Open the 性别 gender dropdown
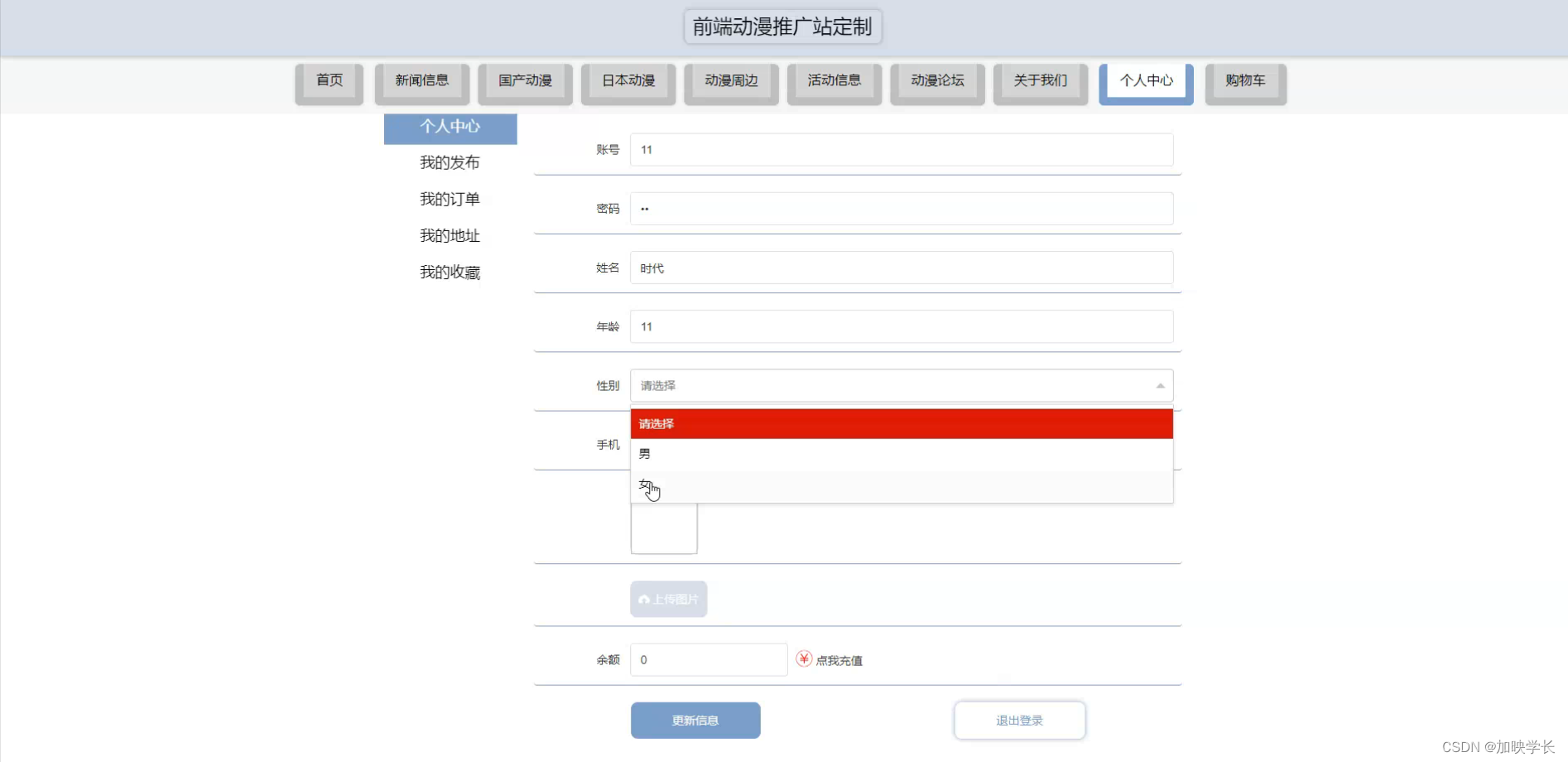 coord(901,385)
